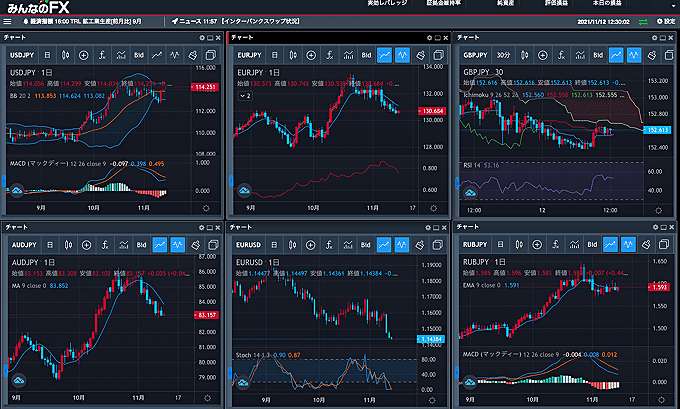Viewport: 680px width, 409px height.
Task: Open axis settings gear at bottom of EURUSD chart
Action: click(x=432, y=400)
